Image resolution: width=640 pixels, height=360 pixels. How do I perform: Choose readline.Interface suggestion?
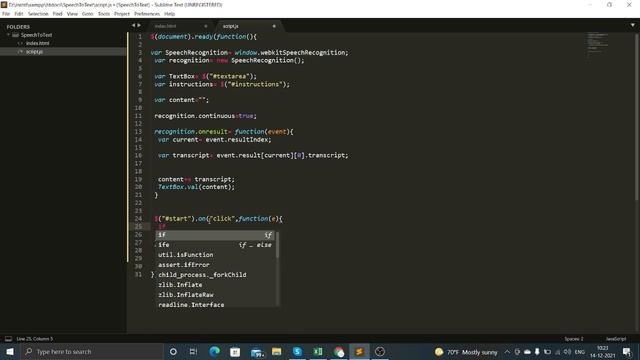click(216, 305)
